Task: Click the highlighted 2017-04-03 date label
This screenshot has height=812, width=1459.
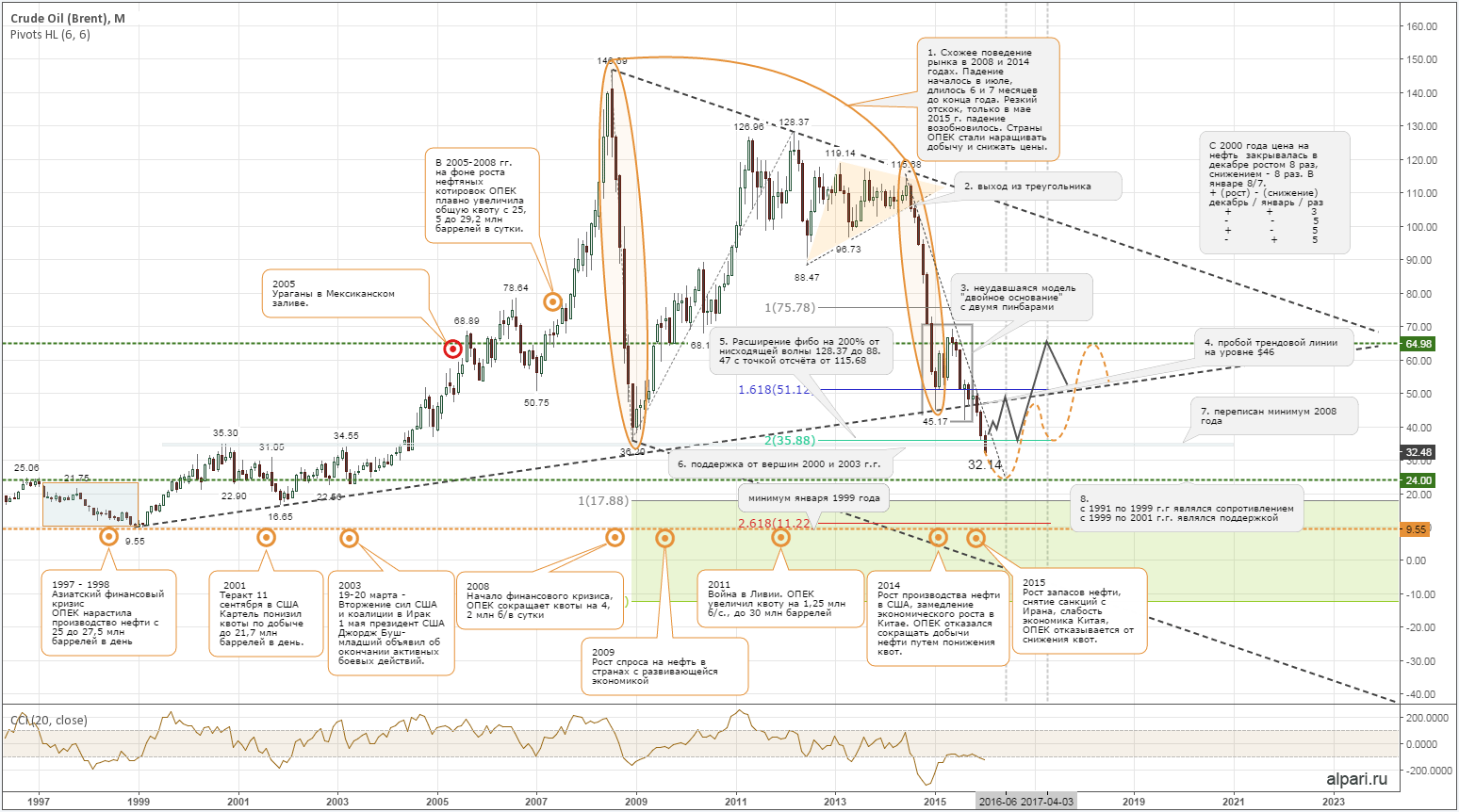Action: (1047, 802)
